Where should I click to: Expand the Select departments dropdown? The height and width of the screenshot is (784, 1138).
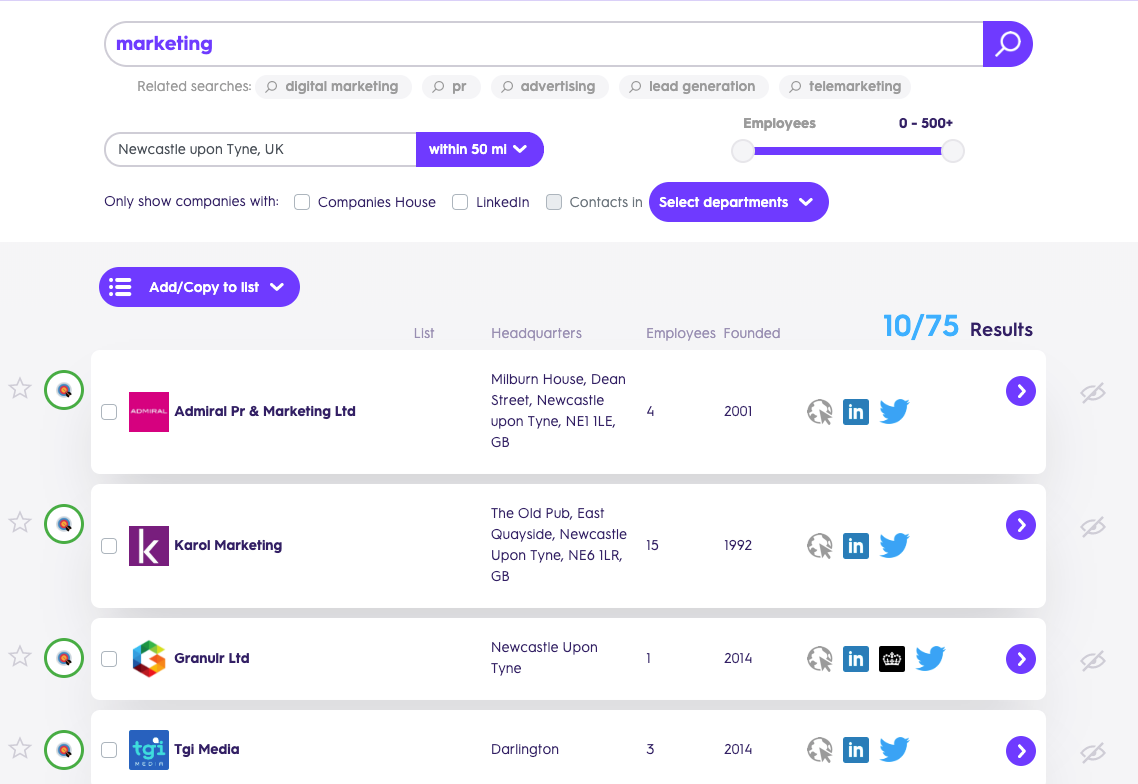[738, 202]
